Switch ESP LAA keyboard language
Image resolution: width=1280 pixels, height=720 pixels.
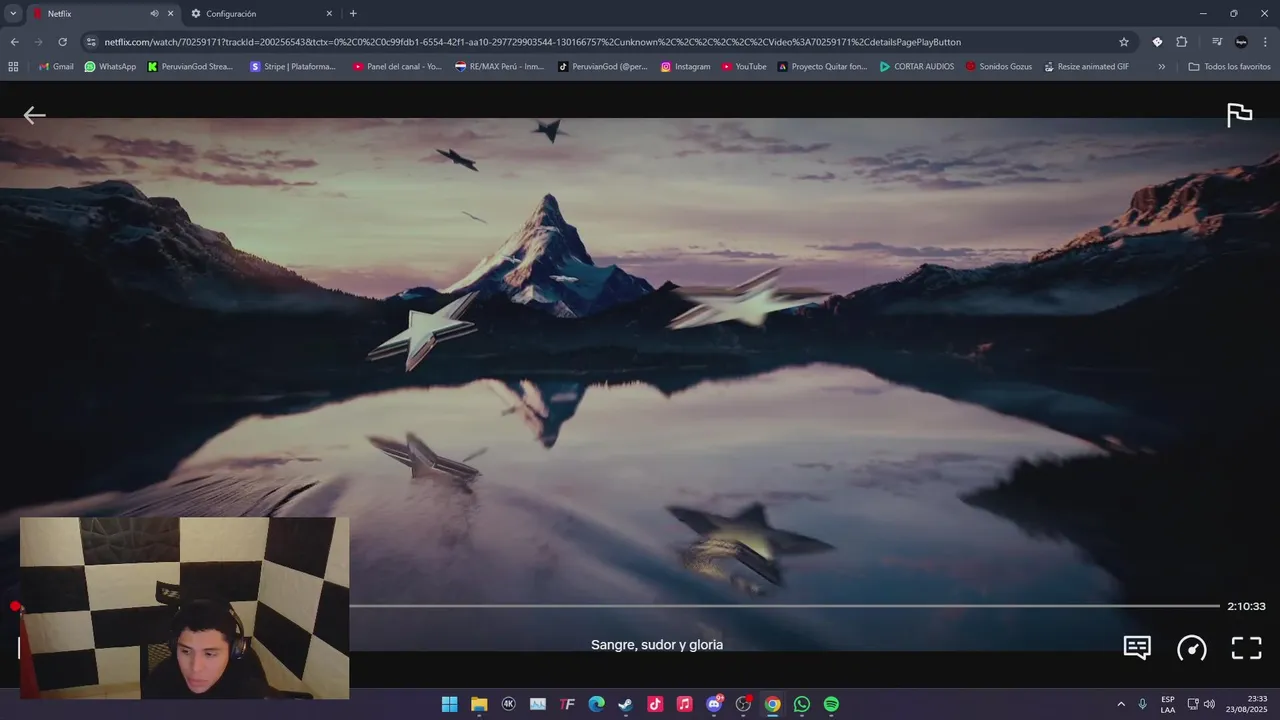coord(1168,704)
